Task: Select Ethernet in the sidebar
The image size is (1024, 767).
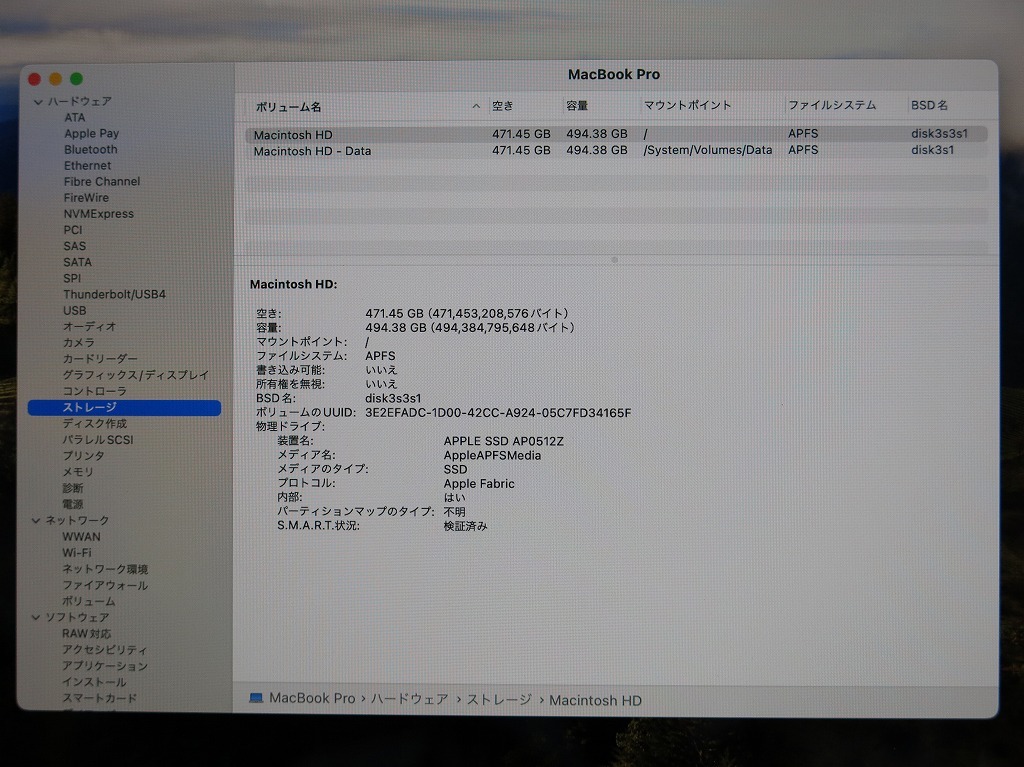Action: pyautogui.click(x=87, y=166)
